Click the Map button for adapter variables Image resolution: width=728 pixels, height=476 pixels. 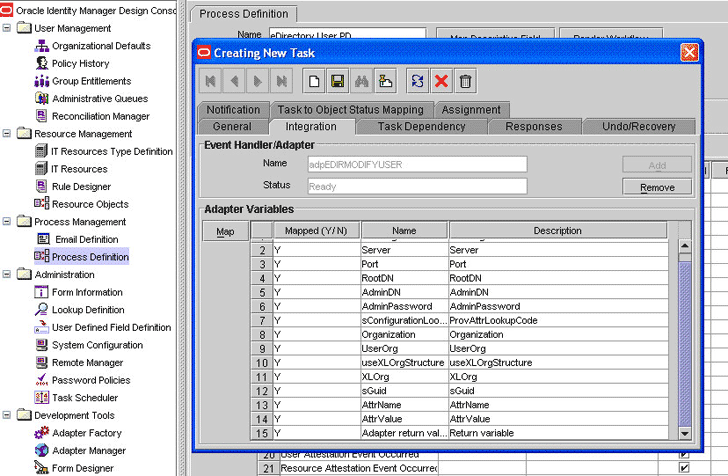(225, 231)
